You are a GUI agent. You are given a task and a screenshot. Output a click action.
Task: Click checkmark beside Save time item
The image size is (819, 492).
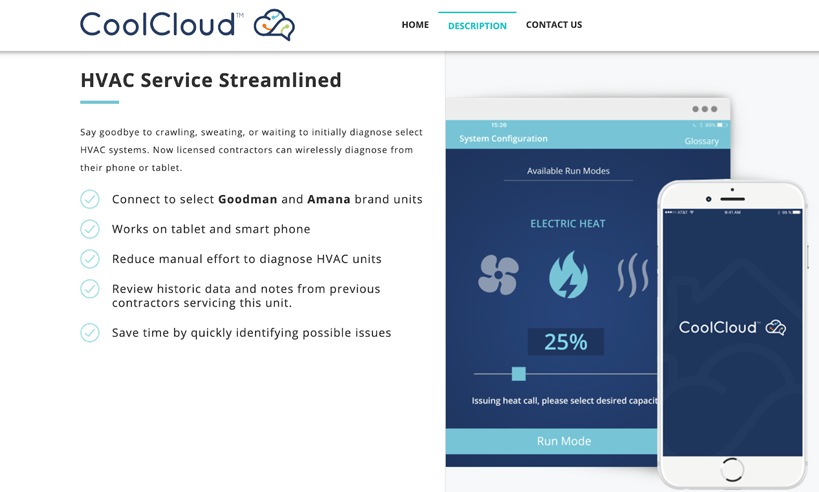point(90,333)
